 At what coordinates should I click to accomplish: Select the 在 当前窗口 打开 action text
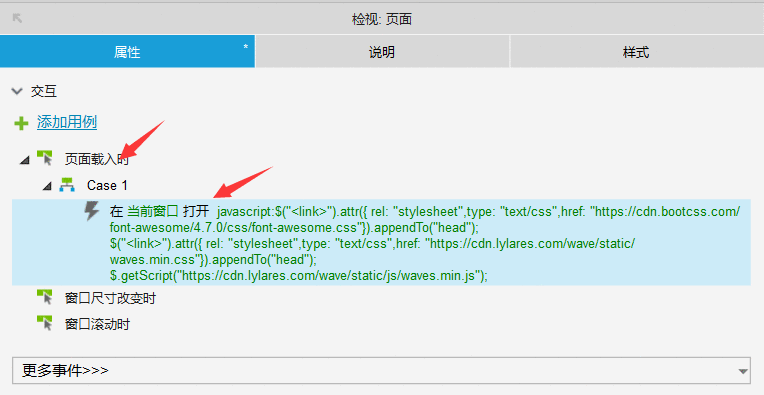coord(159,211)
